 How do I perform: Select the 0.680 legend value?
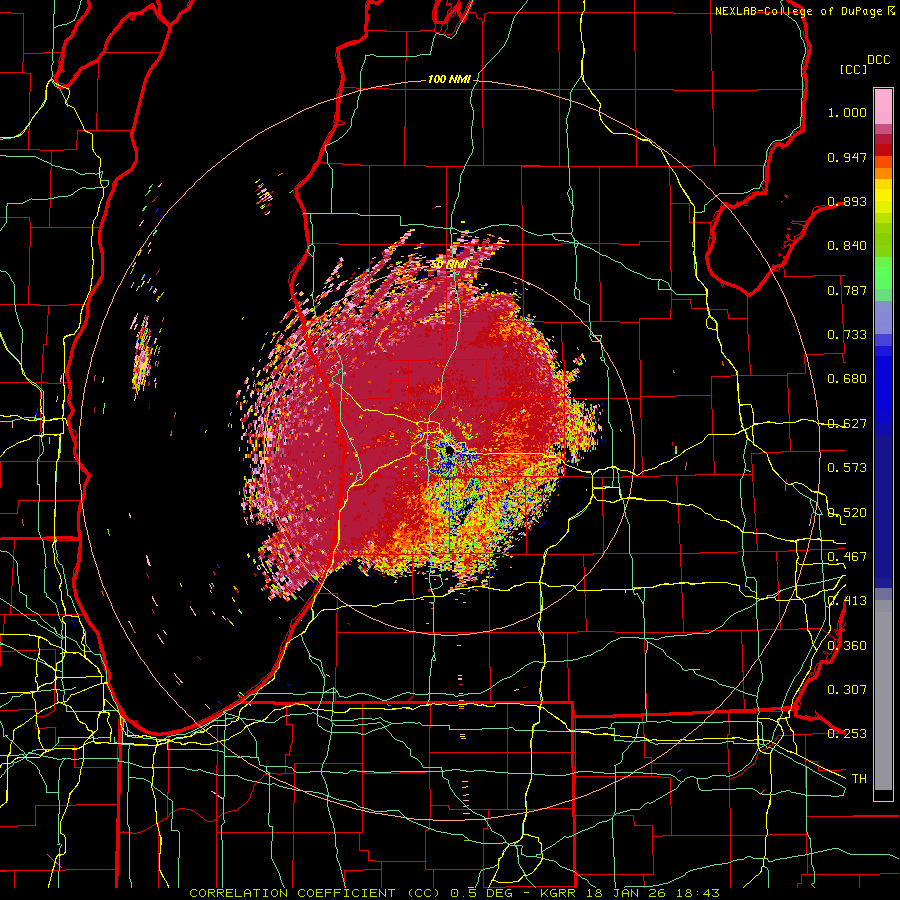click(847, 379)
